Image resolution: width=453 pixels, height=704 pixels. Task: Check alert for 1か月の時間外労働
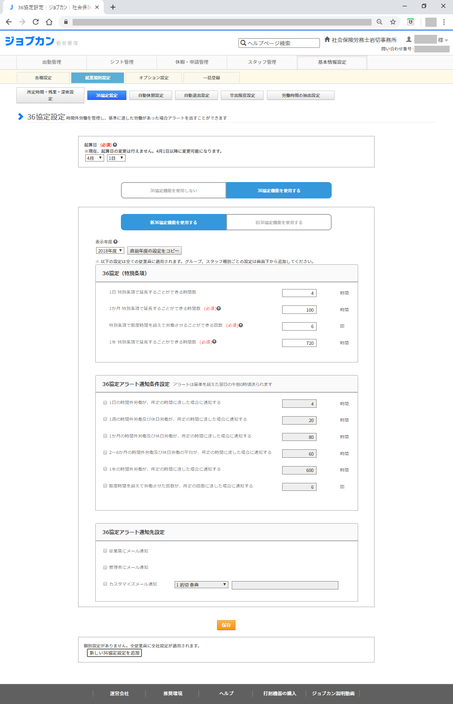coord(105,436)
